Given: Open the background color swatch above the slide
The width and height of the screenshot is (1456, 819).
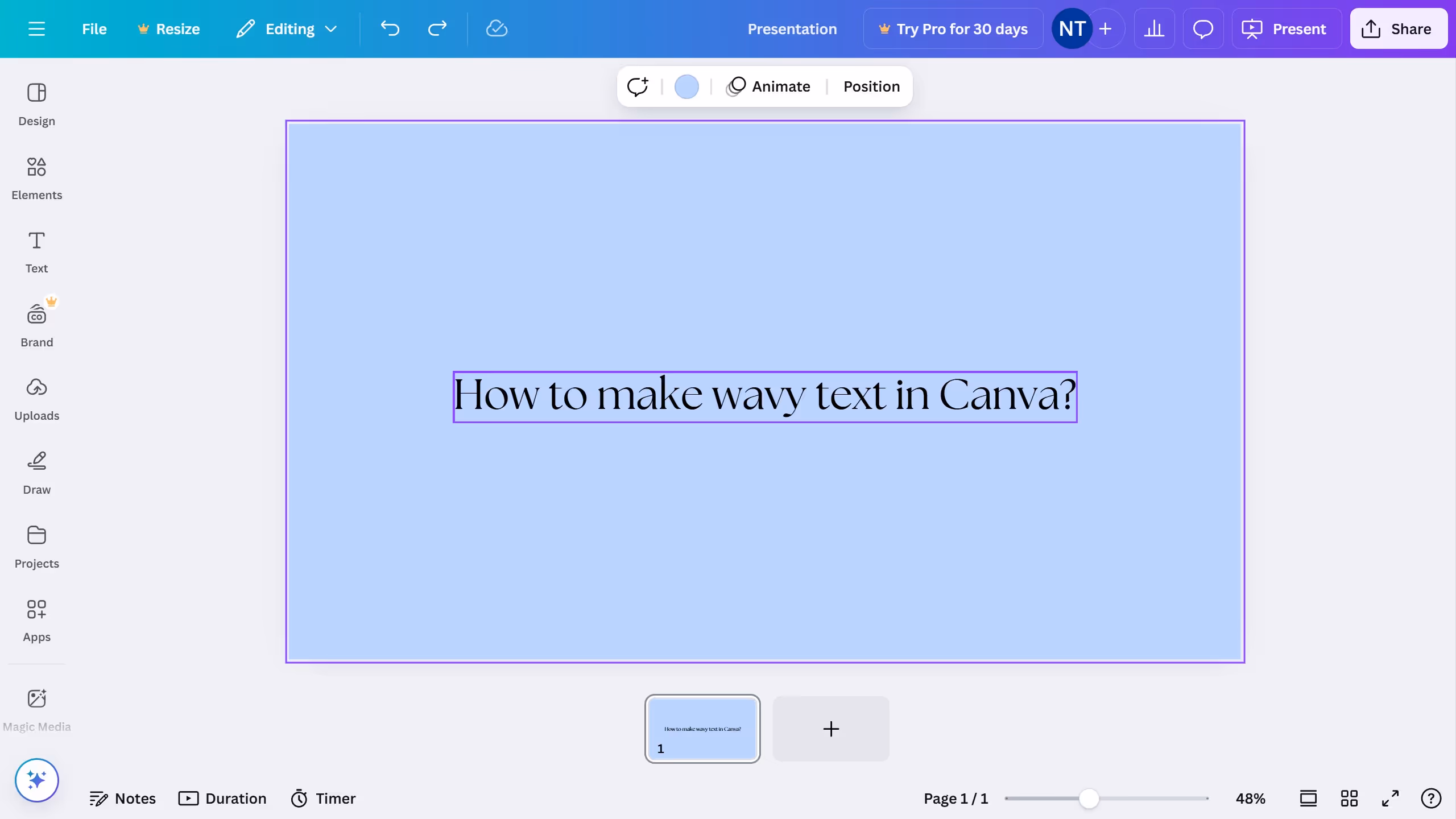Looking at the screenshot, I should 686,86.
